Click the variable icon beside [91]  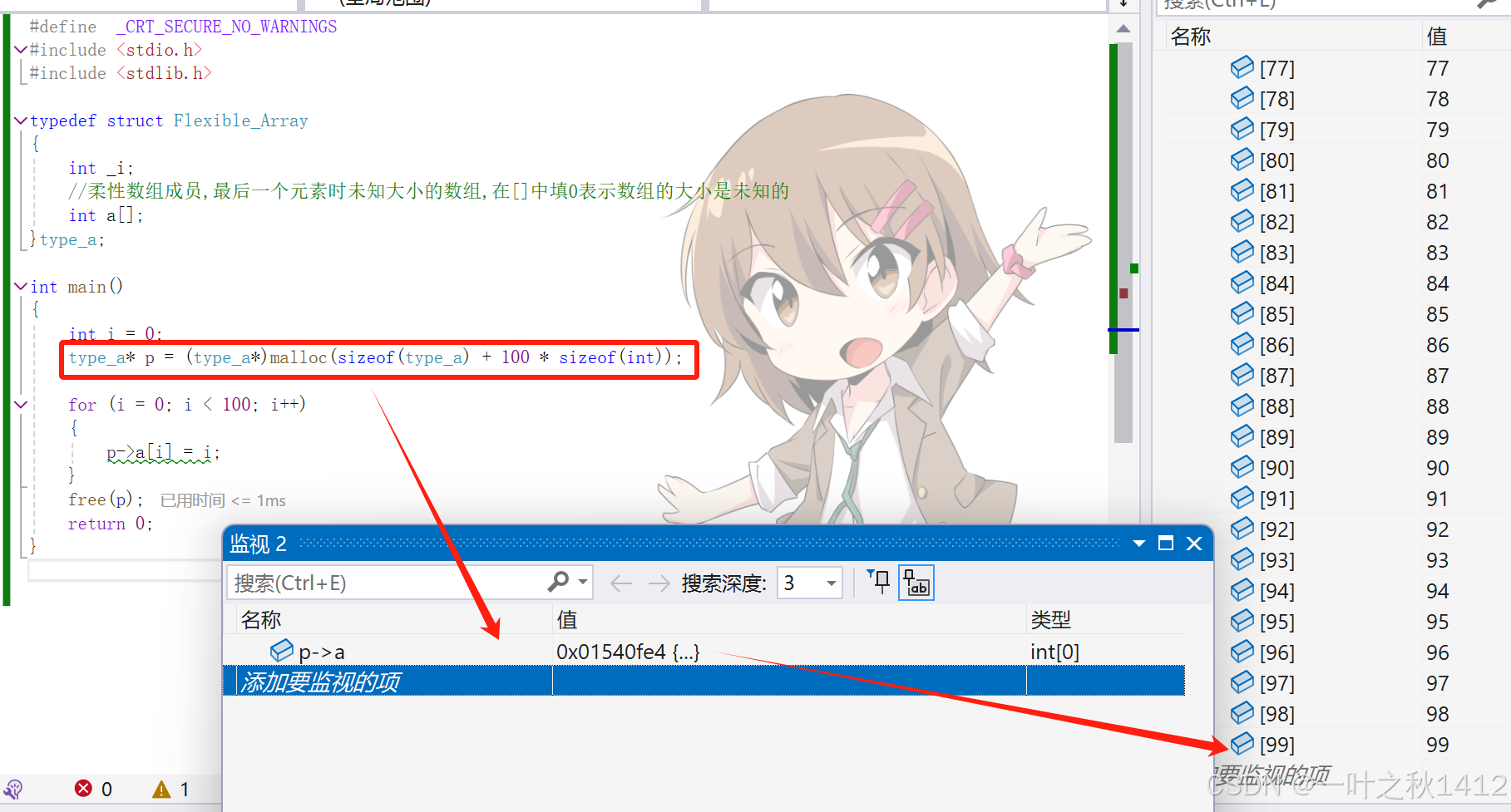coord(1242,497)
